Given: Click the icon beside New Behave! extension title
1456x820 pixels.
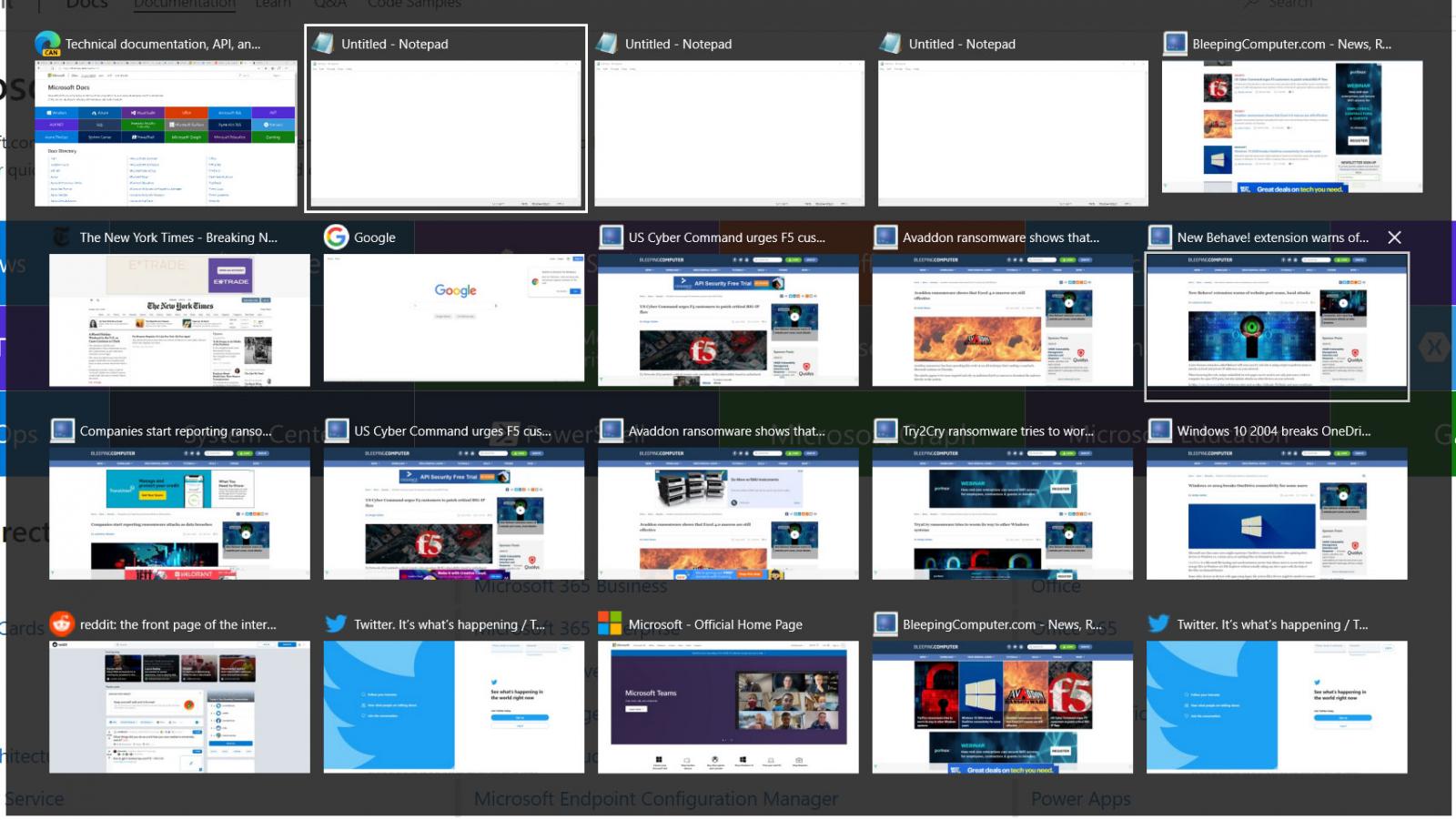Looking at the screenshot, I should tap(1159, 238).
